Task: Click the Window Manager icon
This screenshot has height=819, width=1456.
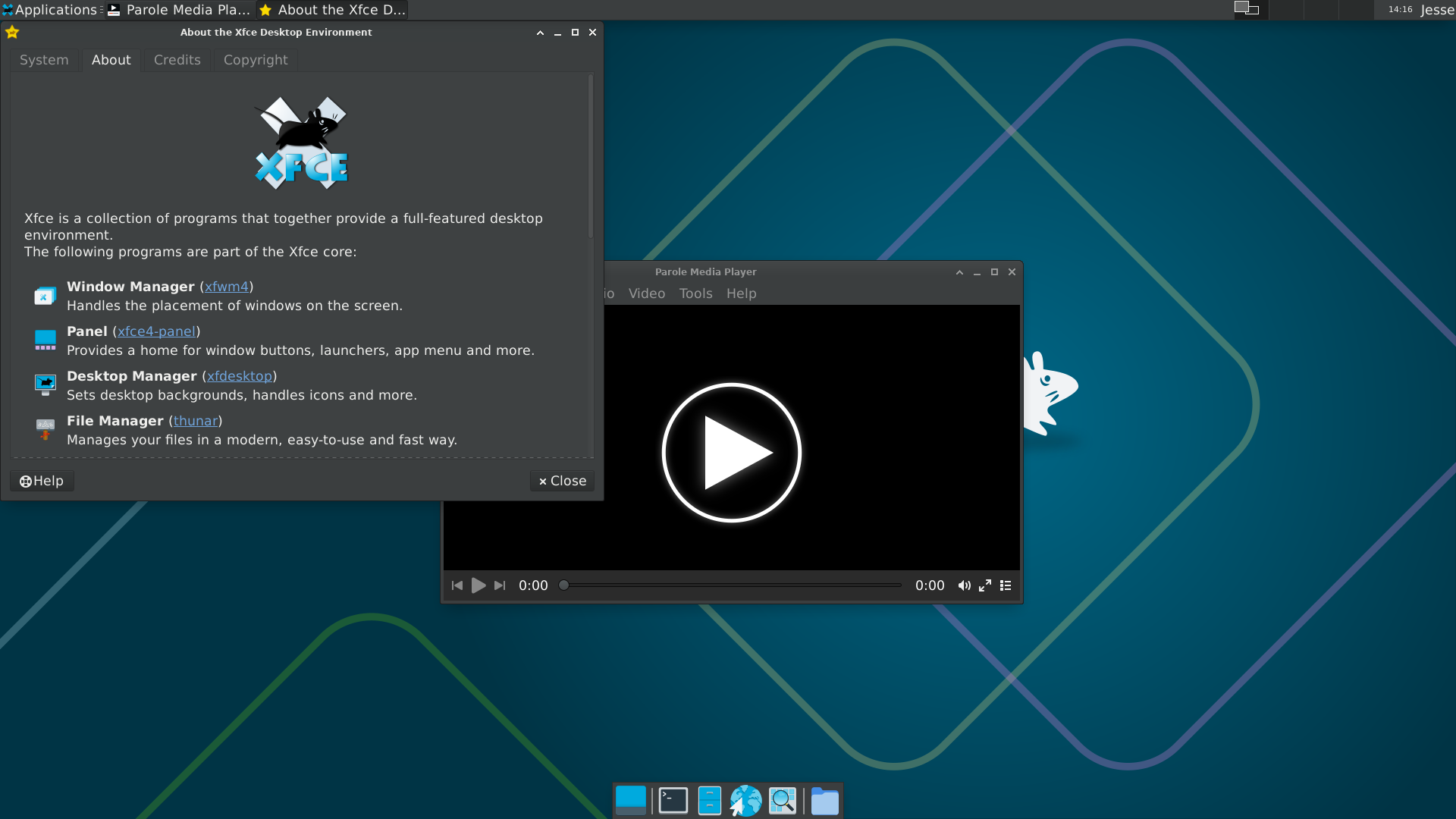Action: click(45, 296)
